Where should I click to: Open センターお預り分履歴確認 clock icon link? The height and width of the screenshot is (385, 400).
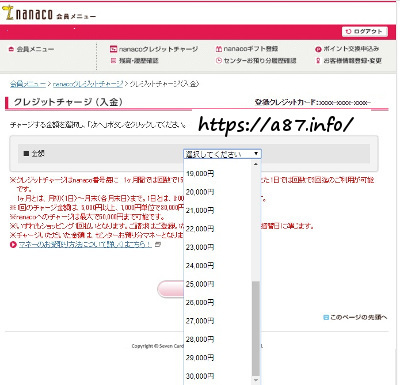coord(256,61)
